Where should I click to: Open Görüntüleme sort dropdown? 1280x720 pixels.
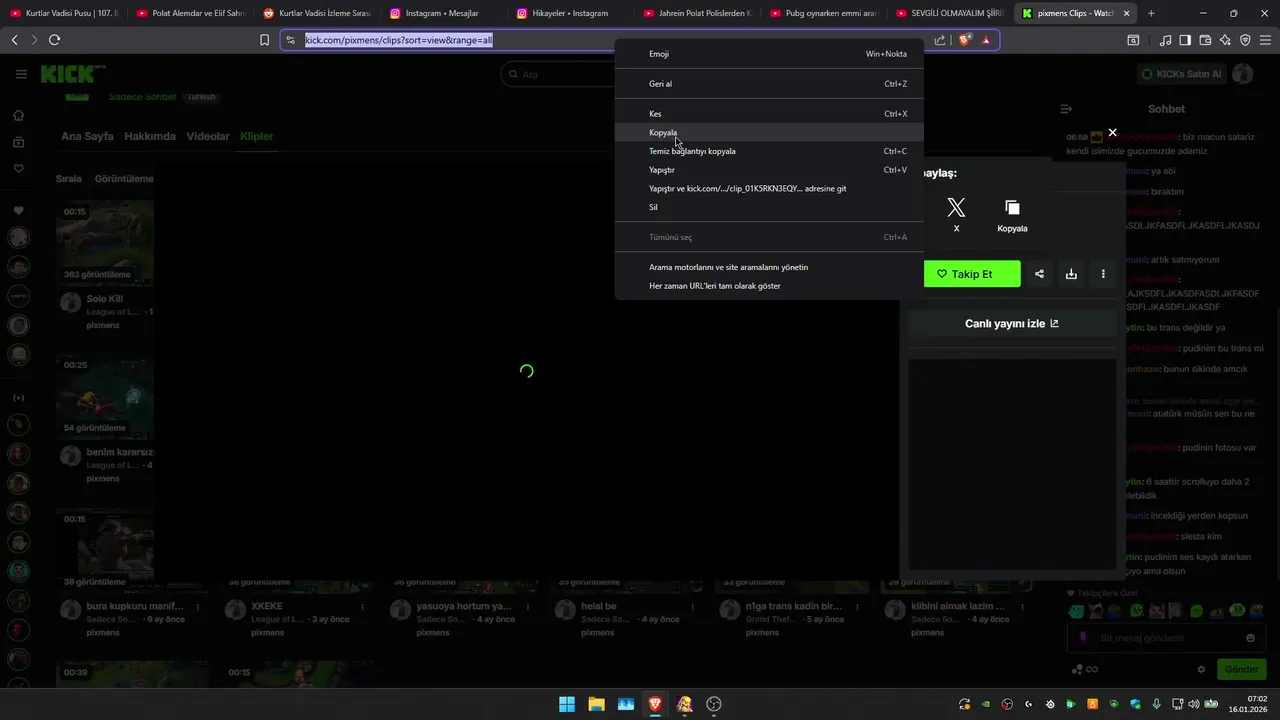tap(124, 179)
